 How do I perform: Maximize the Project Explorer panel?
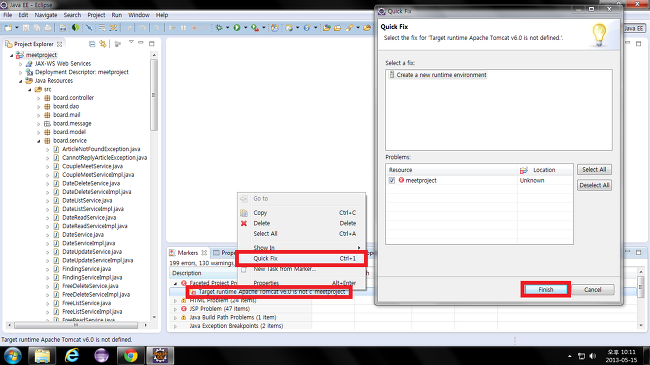pos(152,43)
